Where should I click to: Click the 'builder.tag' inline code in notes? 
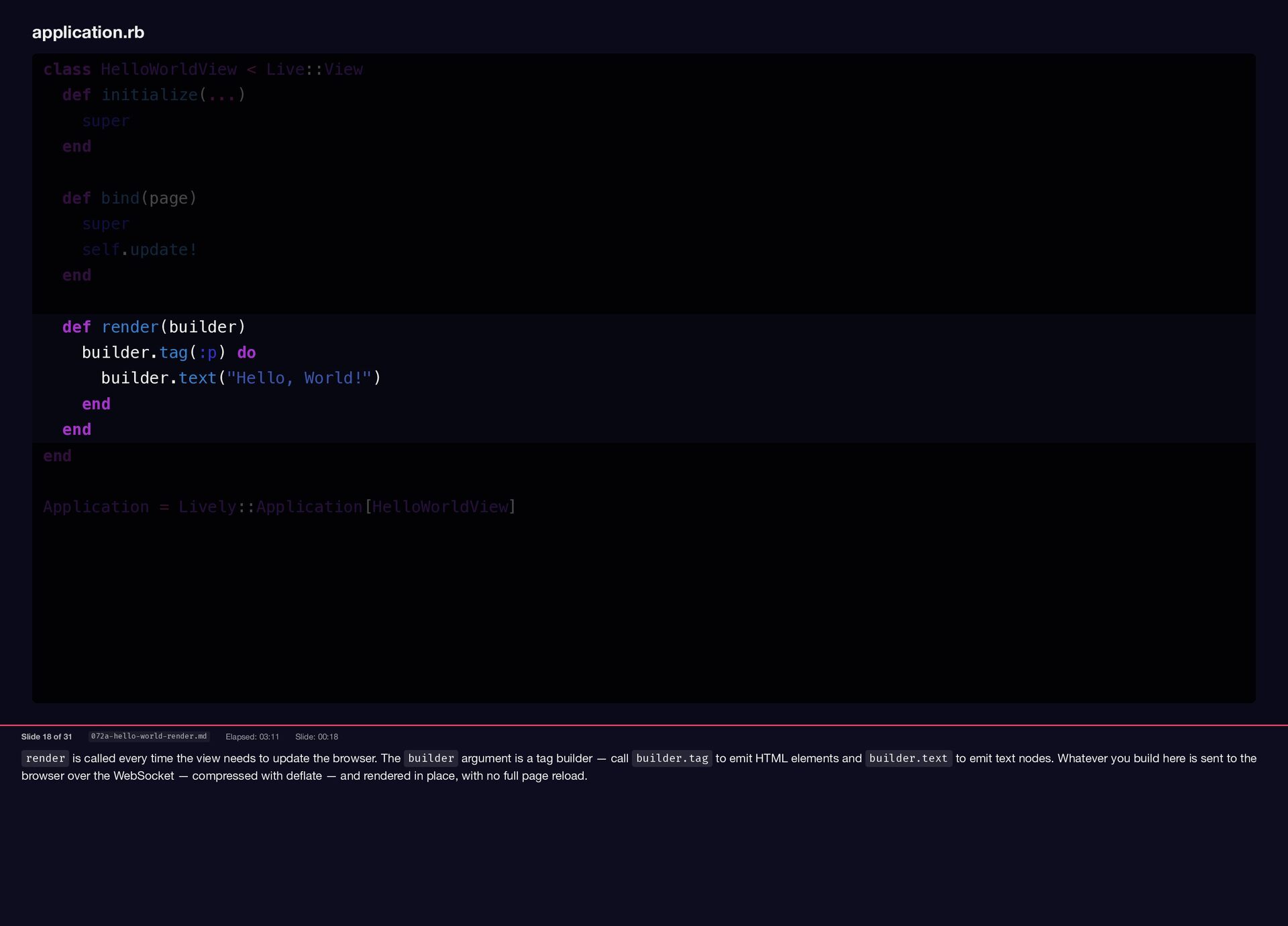tap(672, 758)
